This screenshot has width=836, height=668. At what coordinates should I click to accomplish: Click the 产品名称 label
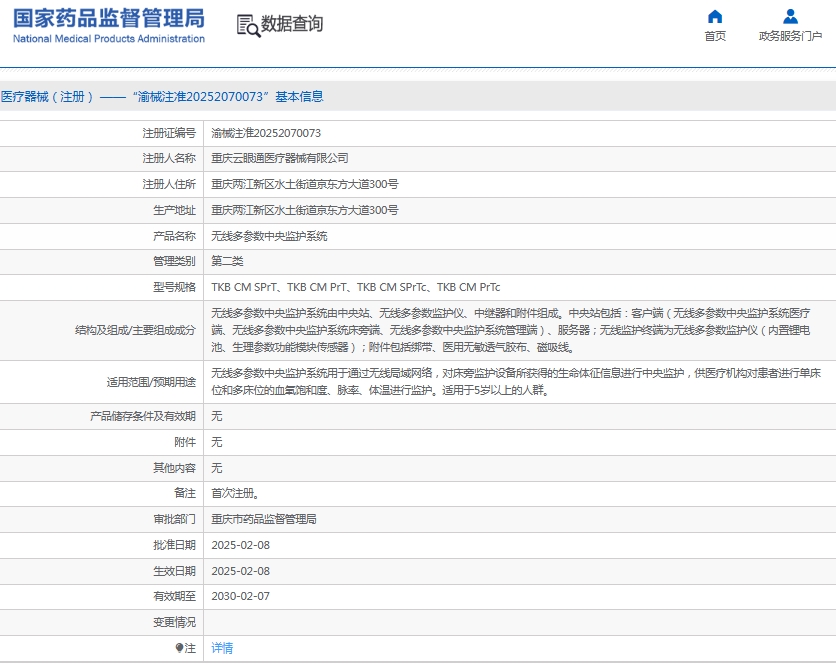point(174,236)
